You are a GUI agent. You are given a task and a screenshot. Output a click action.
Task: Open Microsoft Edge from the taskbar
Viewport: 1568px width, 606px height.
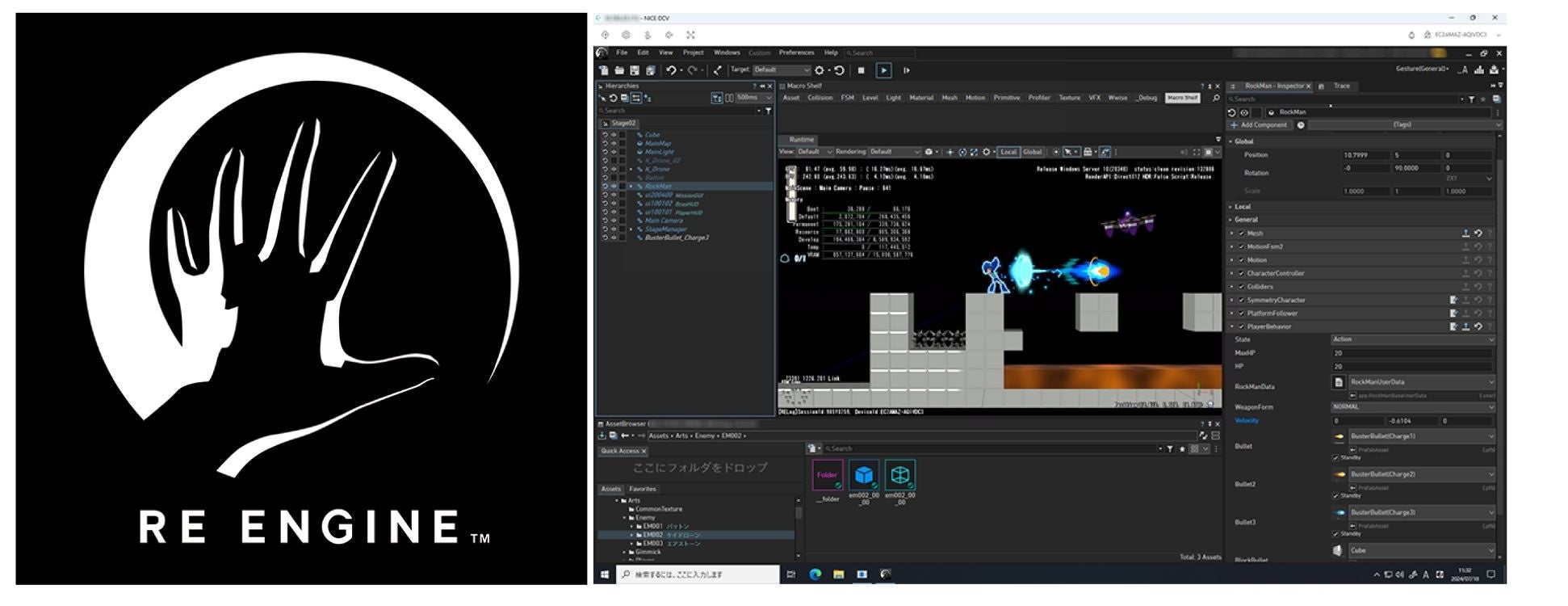[815, 574]
